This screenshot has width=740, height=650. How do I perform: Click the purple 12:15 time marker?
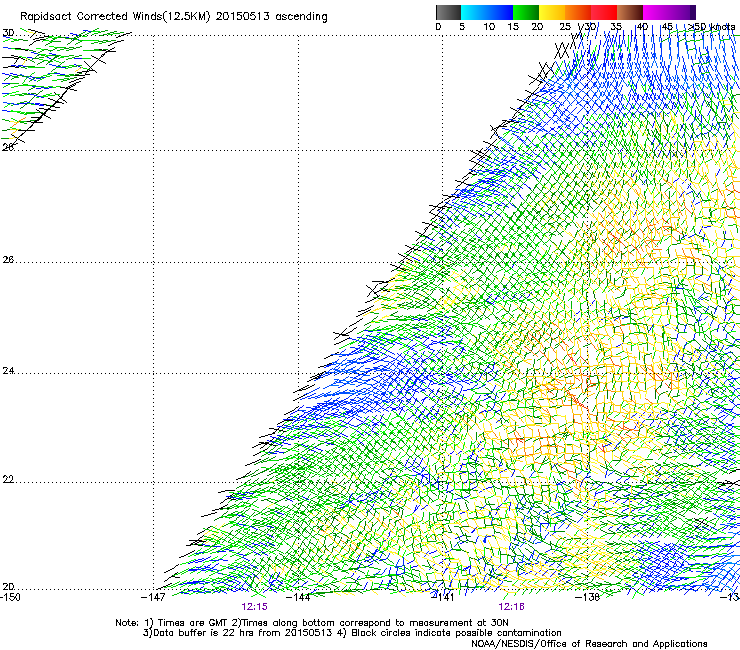coord(254,607)
